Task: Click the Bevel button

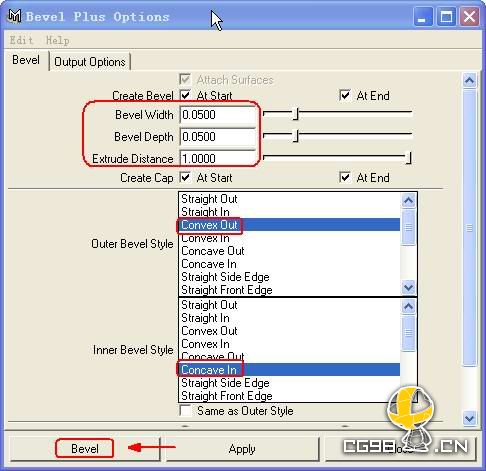Action: tap(85, 449)
